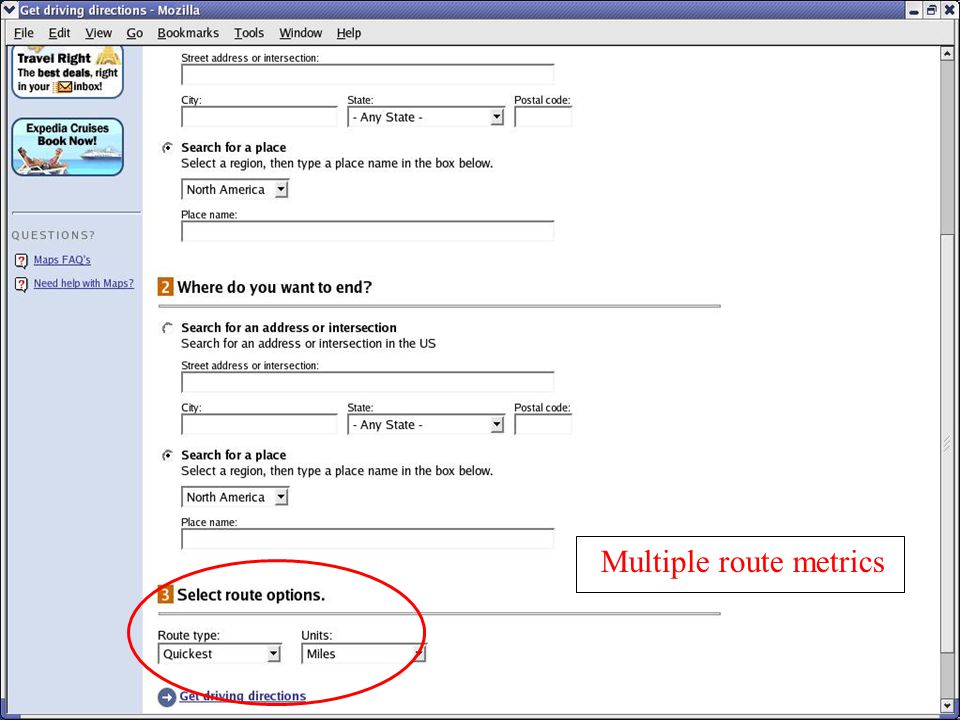This screenshot has width=960, height=720.
Task: Open the Bookmarks menu
Action: pyautogui.click(x=188, y=33)
